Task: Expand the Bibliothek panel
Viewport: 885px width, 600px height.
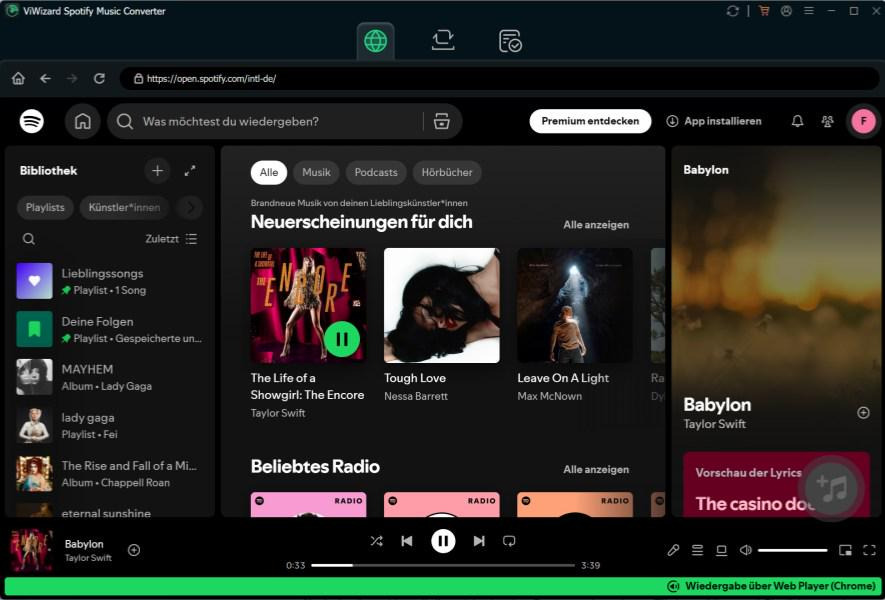Action: coord(190,170)
